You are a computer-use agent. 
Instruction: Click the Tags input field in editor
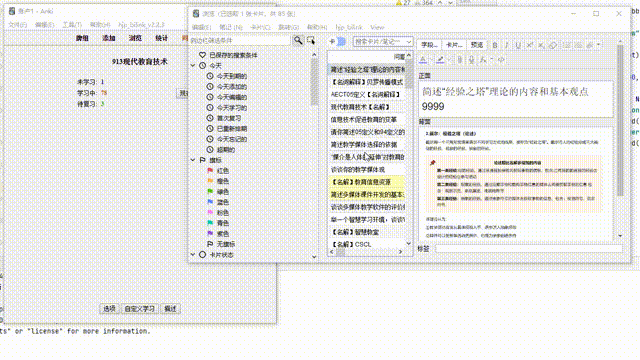click(528, 248)
